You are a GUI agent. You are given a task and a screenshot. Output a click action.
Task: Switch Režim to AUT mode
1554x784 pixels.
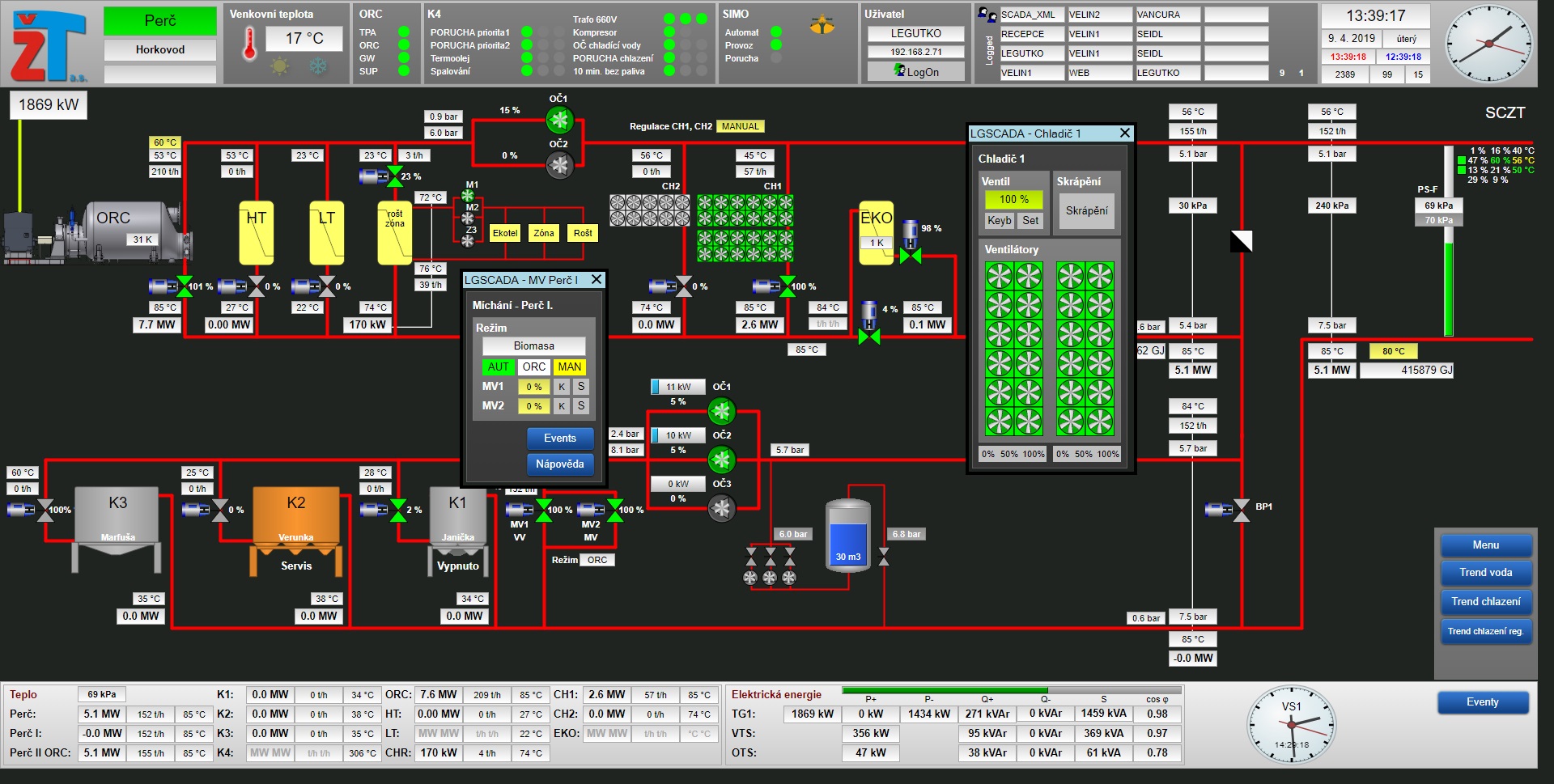point(499,367)
